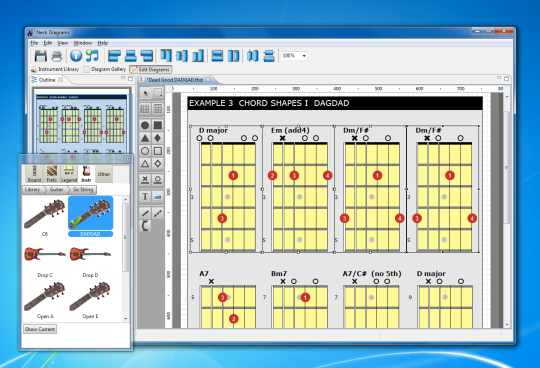Select the solid line tool

point(145,213)
